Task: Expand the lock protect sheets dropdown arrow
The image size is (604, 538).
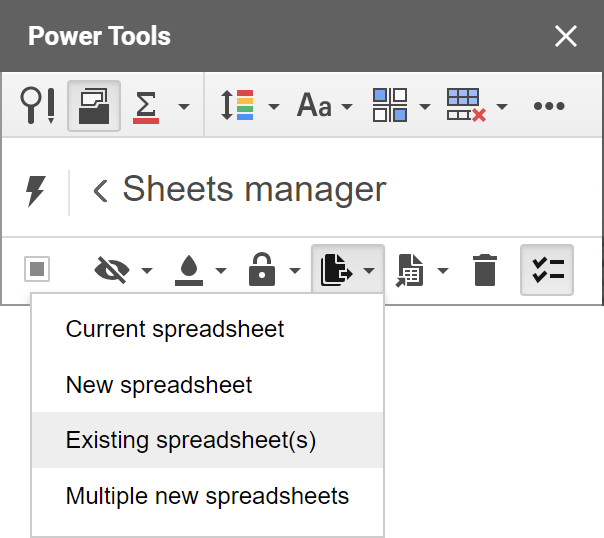Action: click(x=295, y=271)
